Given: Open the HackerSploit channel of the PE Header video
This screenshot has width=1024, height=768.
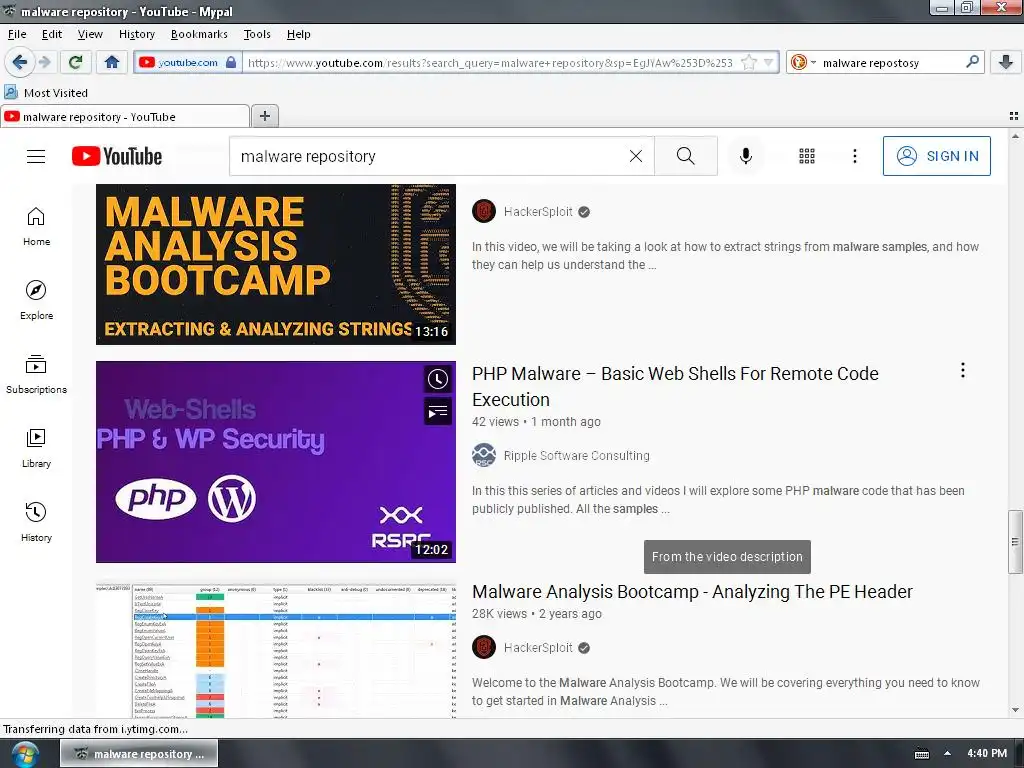Looking at the screenshot, I should point(538,647).
